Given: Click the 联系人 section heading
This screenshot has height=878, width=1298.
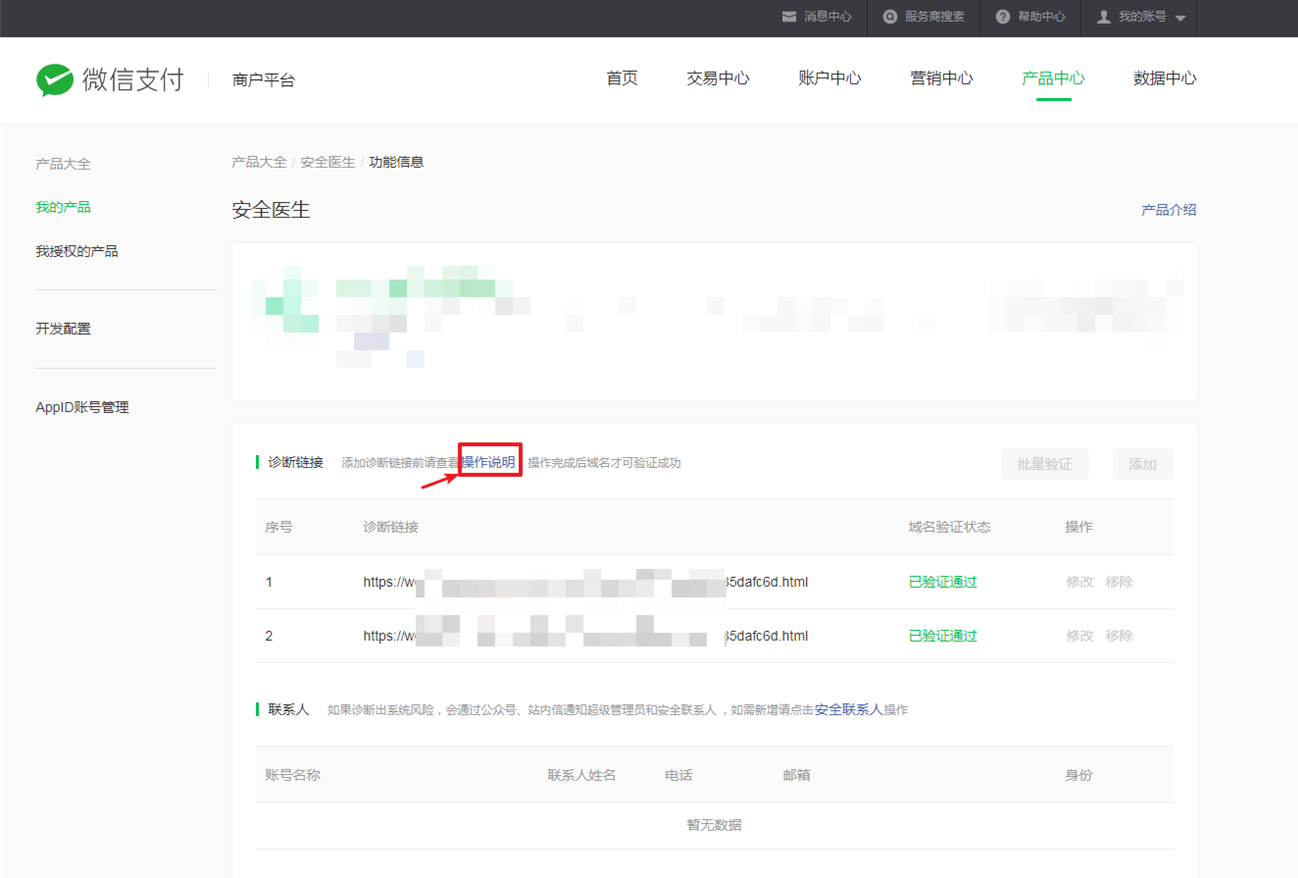Looking at the screenshot, I should tap(289, 709).
